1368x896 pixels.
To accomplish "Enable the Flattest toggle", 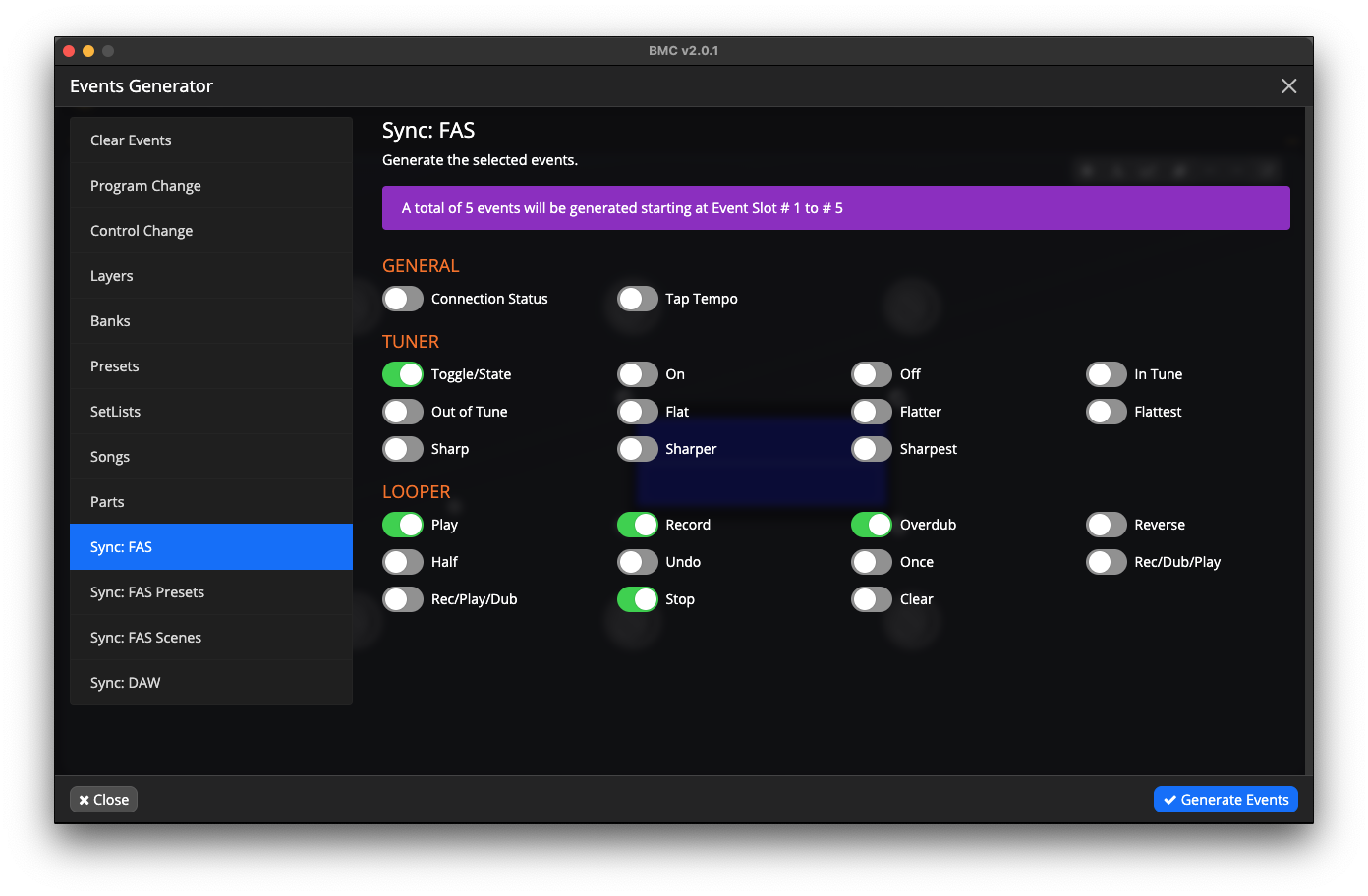I will pos(1107,412).
